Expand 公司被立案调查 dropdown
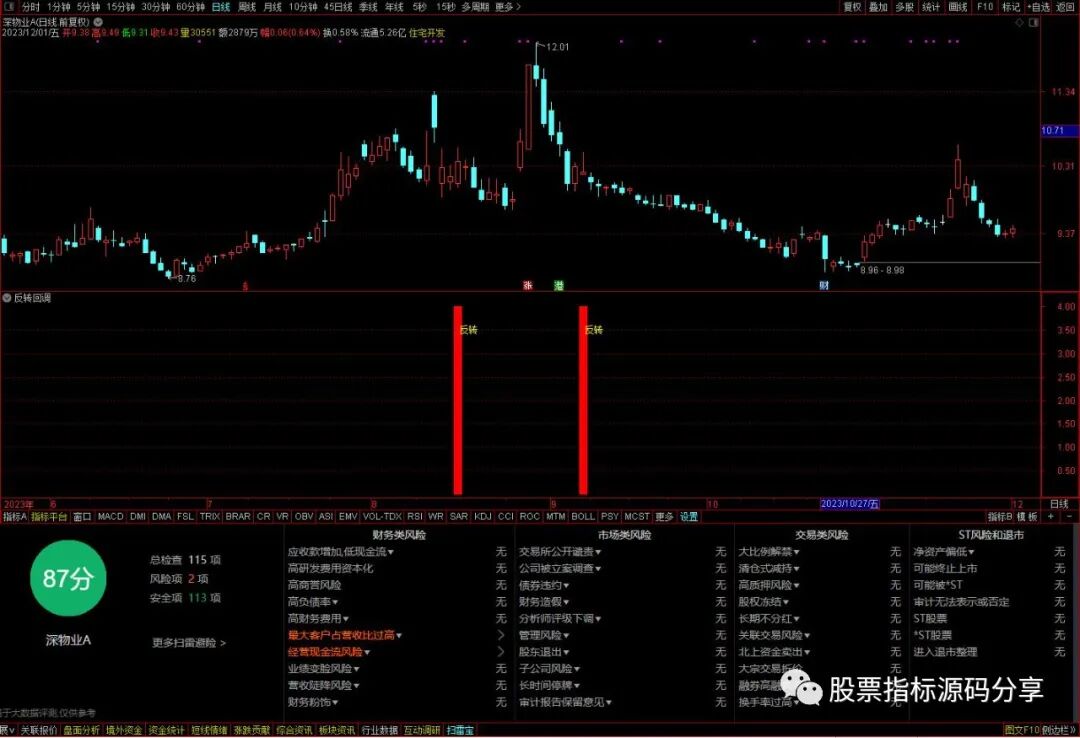Screen dimensions: 1080x738 pos(560,568)
